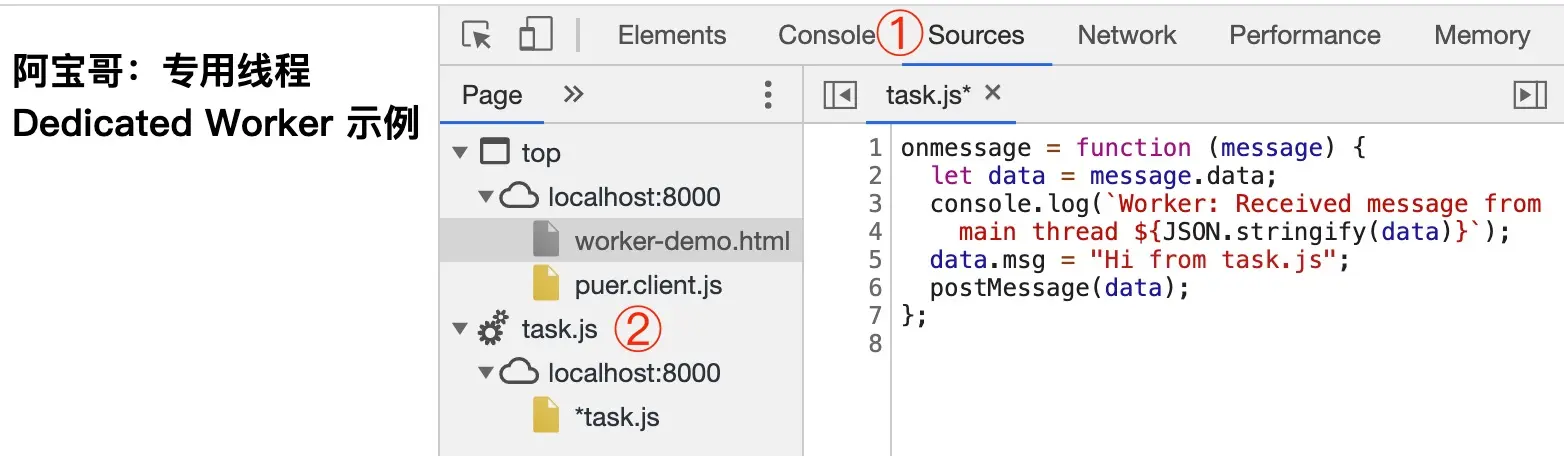
Task: Click the gray worker-demo.html file icon
Action: coord(546,240)
